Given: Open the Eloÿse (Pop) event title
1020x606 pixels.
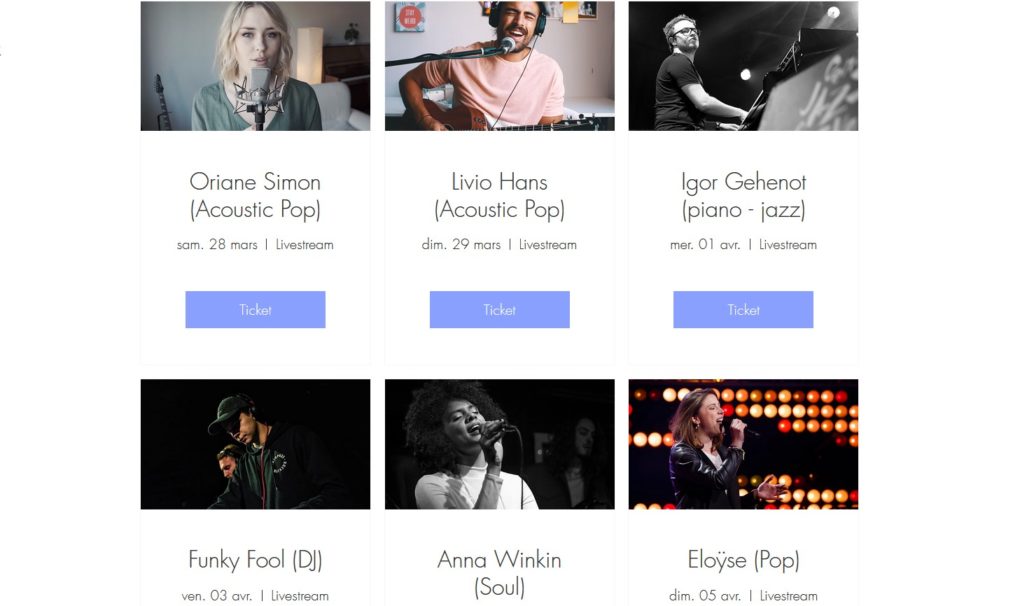Looking at the screenshot, I should pos(743,560).
